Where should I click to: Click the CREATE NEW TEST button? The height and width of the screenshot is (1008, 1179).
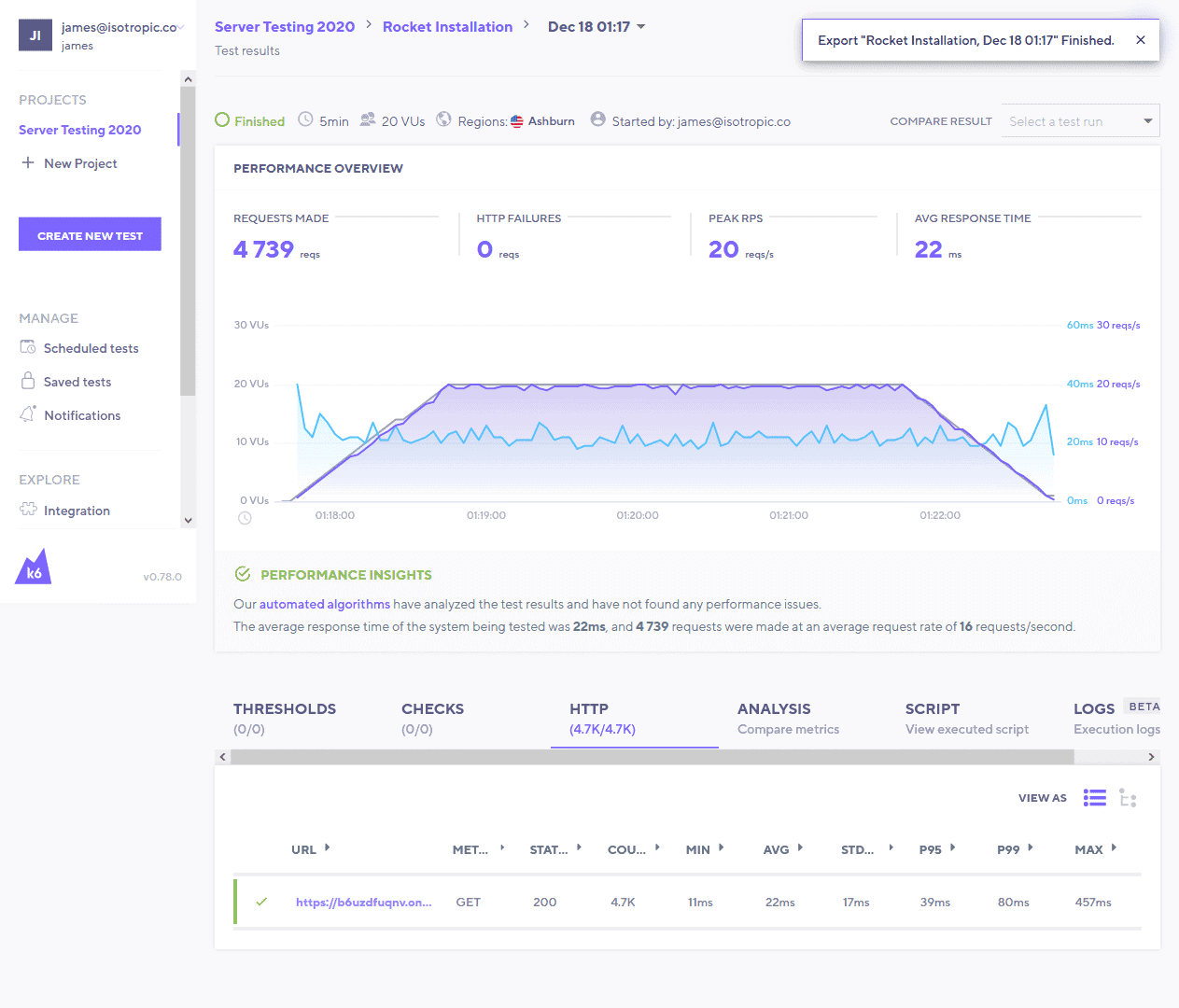pyautogui.click(x=90, y=234)
